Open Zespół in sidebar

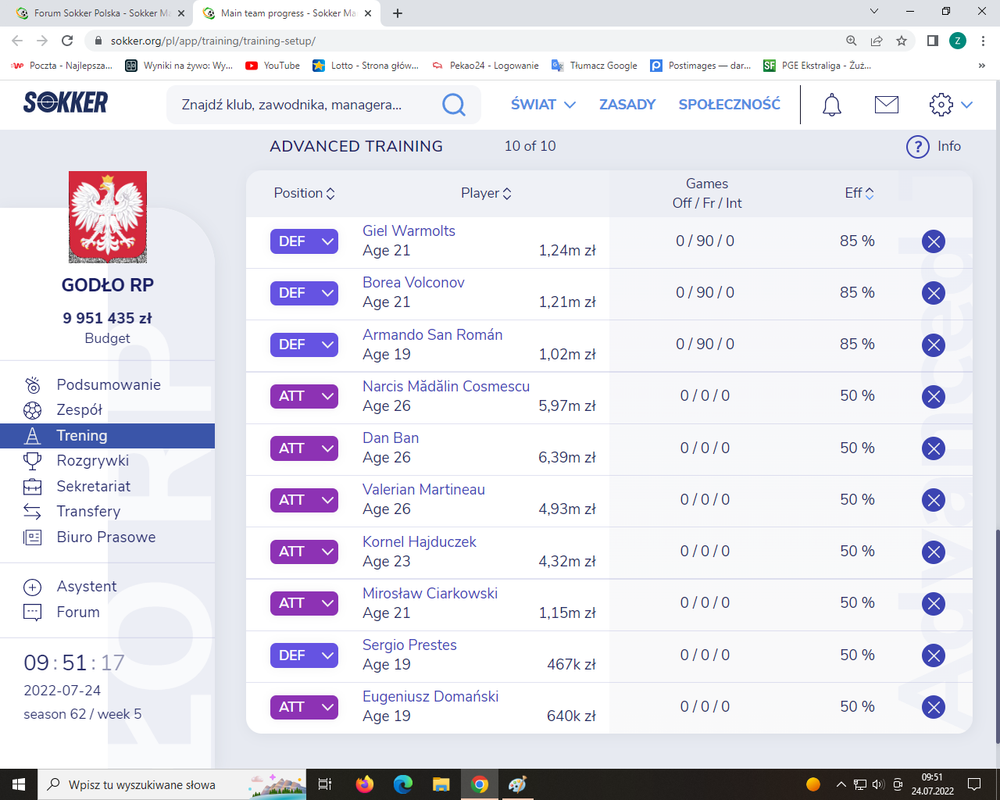click(79, 410)
